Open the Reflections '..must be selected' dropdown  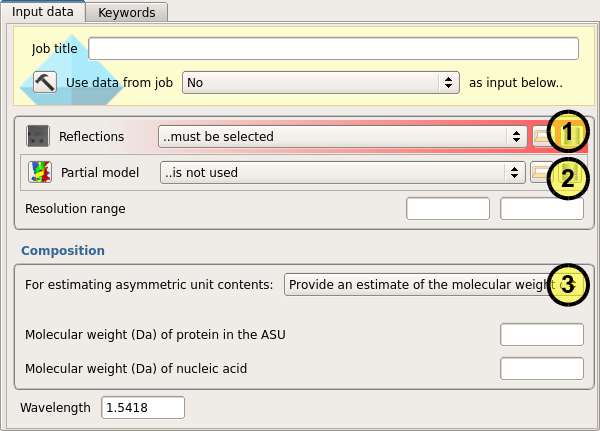point(342,136)
